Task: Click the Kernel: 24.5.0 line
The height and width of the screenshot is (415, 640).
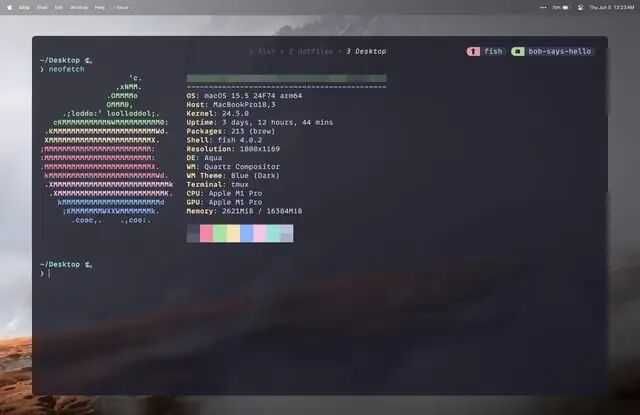Action: pyautogui.click(x=218, y=113)
